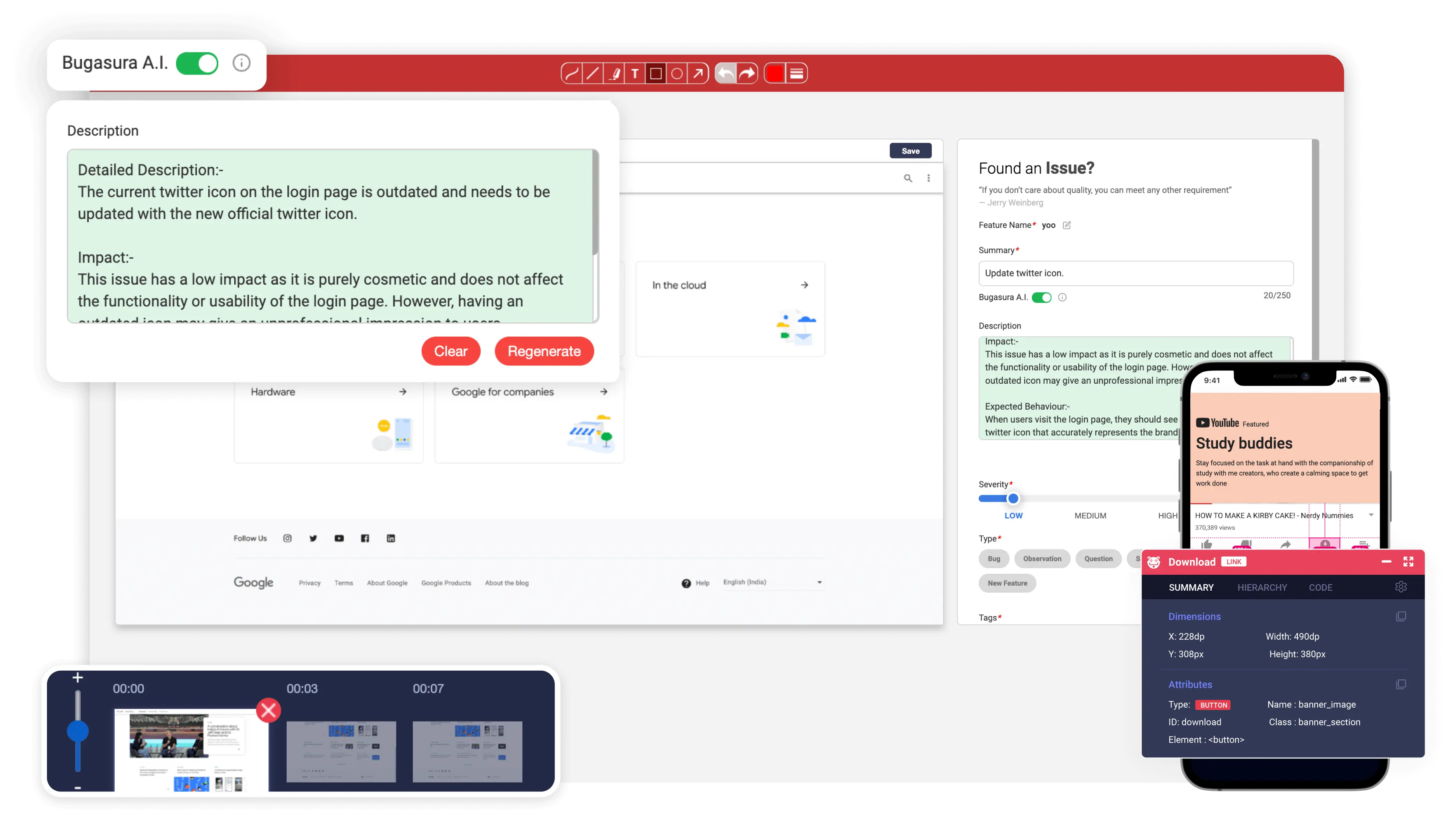The width and height of the screenshot is (1456, 814).
Task: Redo the annotation
Action: click(747, 73)
